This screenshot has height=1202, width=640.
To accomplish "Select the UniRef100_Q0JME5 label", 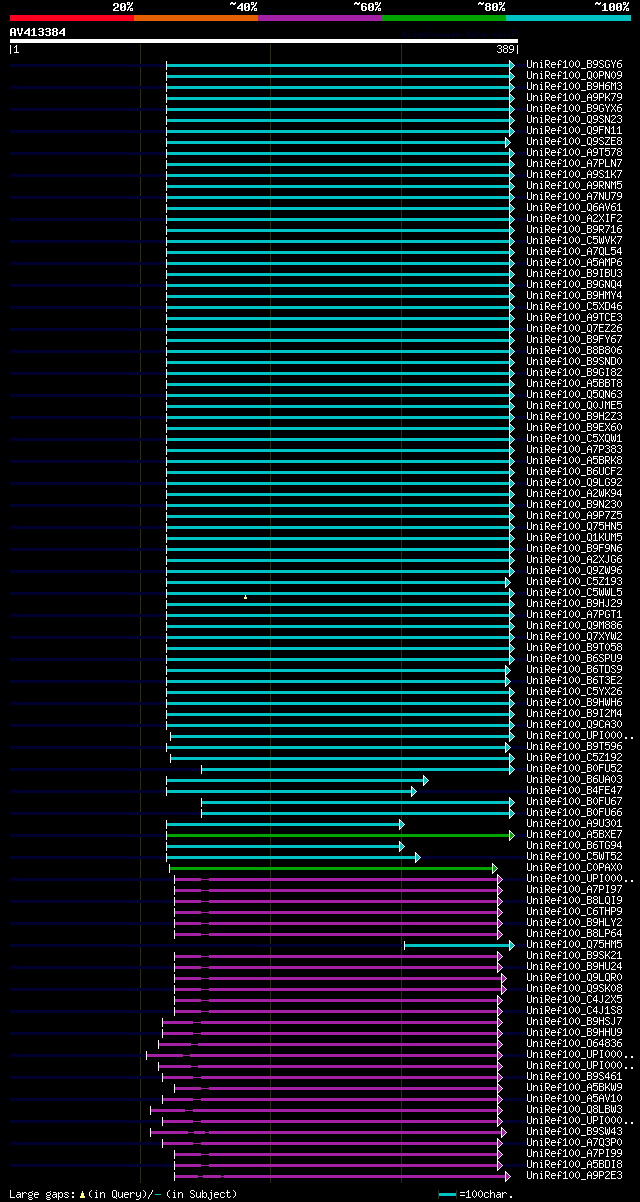I will pyautogui.click(x=574, y=405).
